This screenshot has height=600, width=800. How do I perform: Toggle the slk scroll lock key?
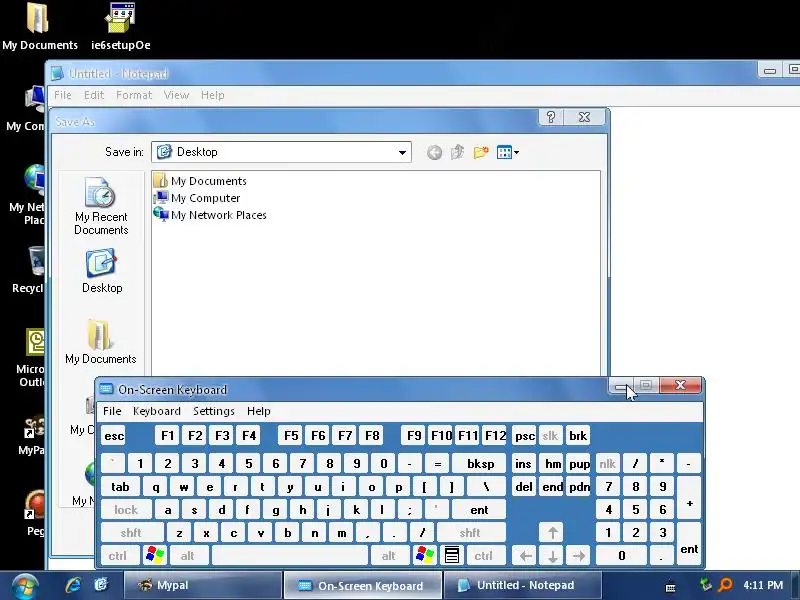(x=551, y=436)
